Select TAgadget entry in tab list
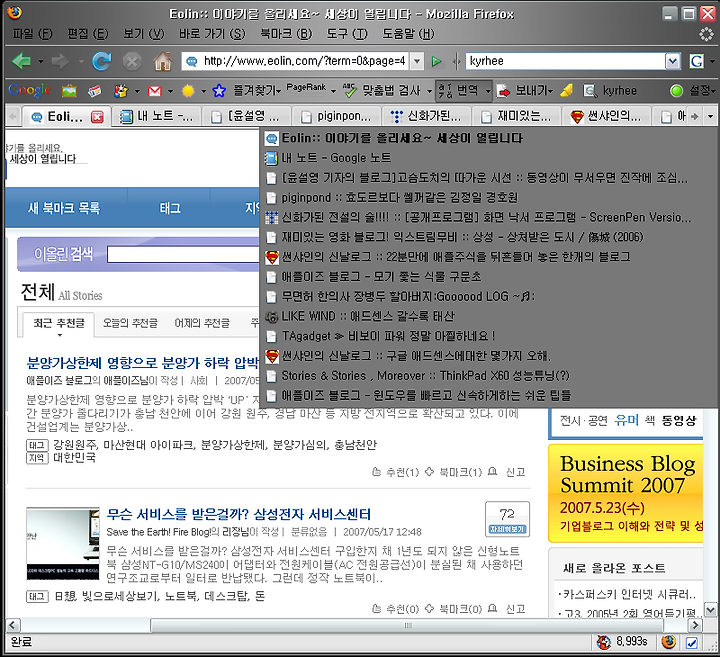The height and width of the screenshot is (657, 720). coord(489,336)
